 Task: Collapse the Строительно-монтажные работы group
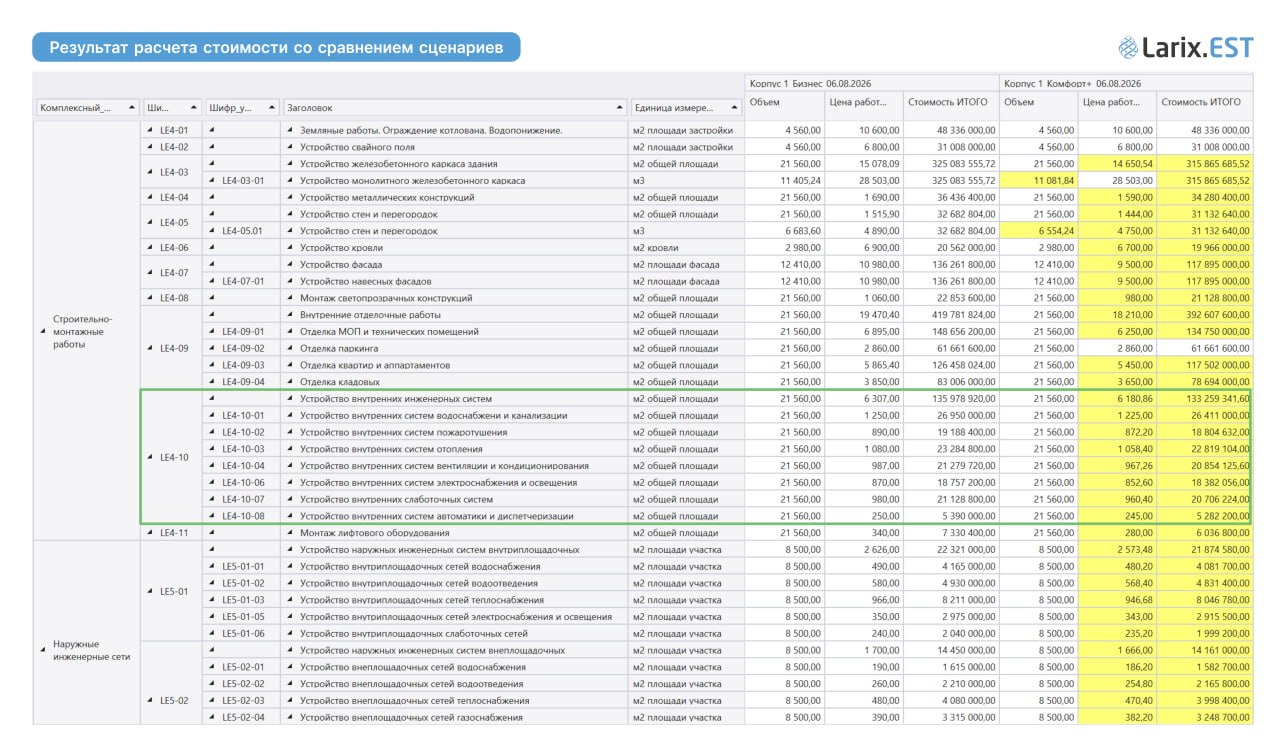point(42,332)
